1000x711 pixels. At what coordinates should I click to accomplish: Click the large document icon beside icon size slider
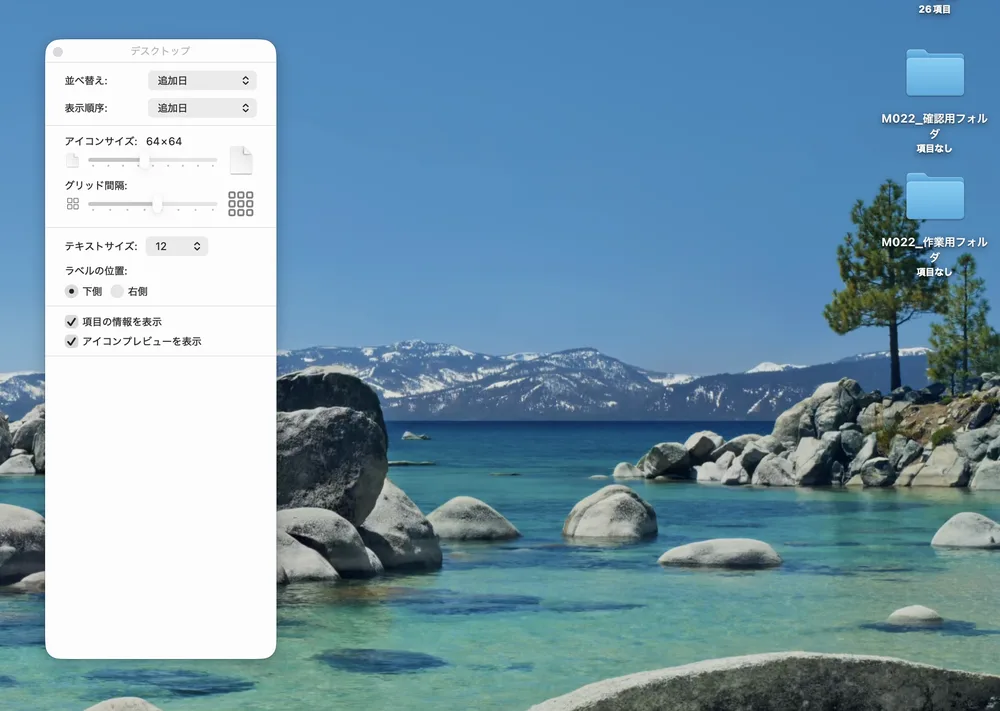click(x=241, y=160)
